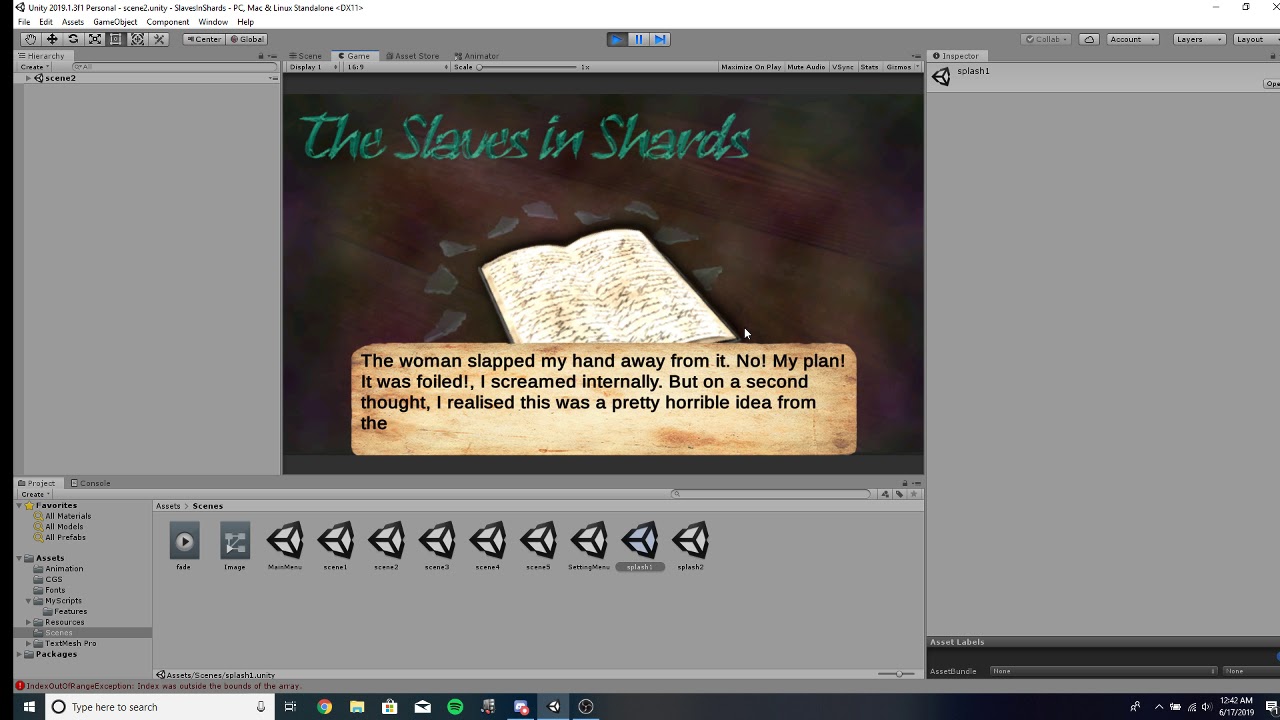Image resolution: width=1280 pixels, height=720 pixels.
Task: Select the Rect Transform tool
Action: (x=115, y=39)
